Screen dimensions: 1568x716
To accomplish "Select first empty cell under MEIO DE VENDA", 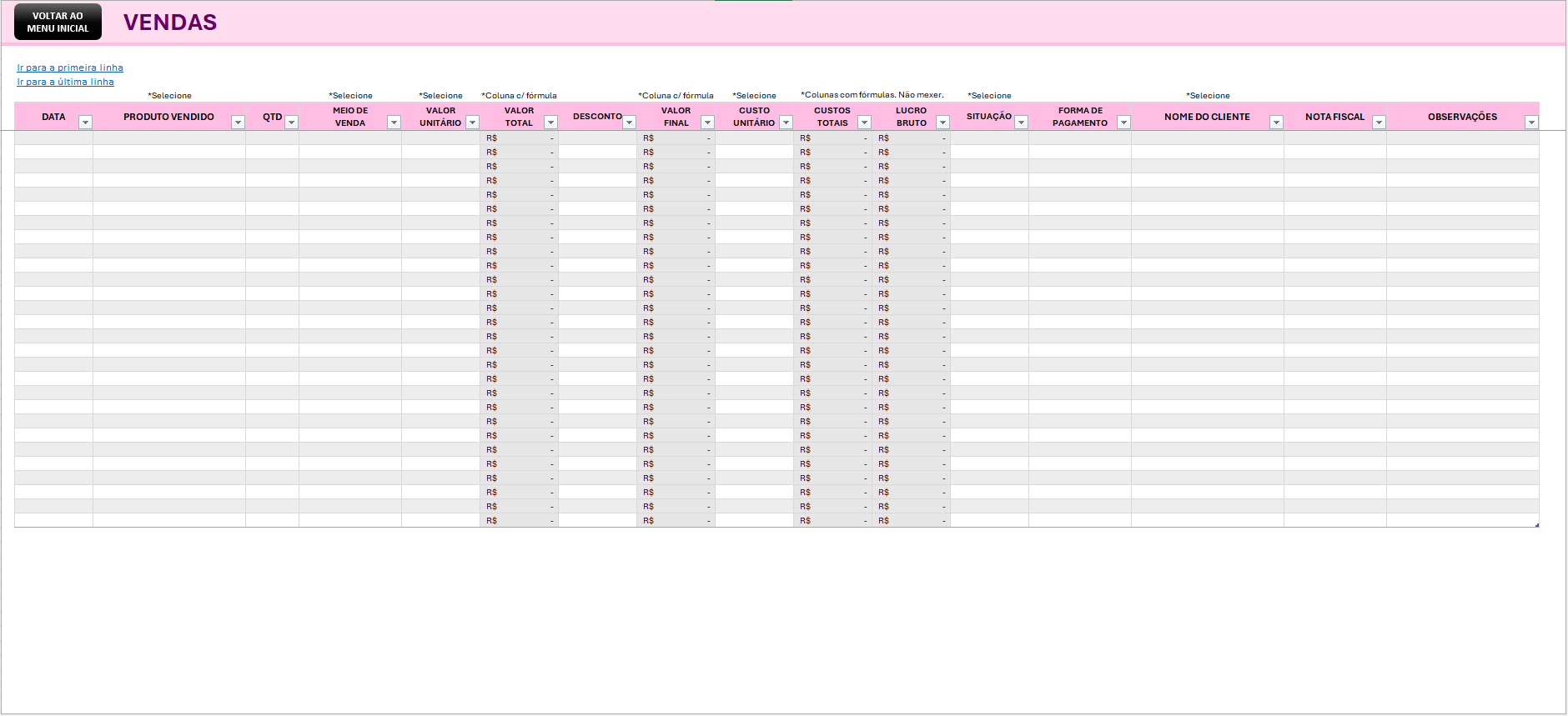I will pyautogui.click(x=350, y=138).
